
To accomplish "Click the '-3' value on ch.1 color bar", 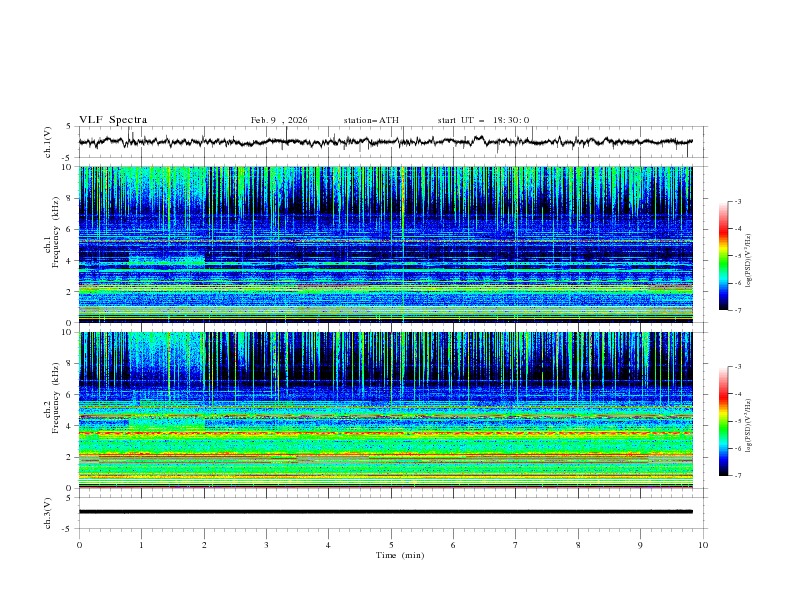I will 737,201.
